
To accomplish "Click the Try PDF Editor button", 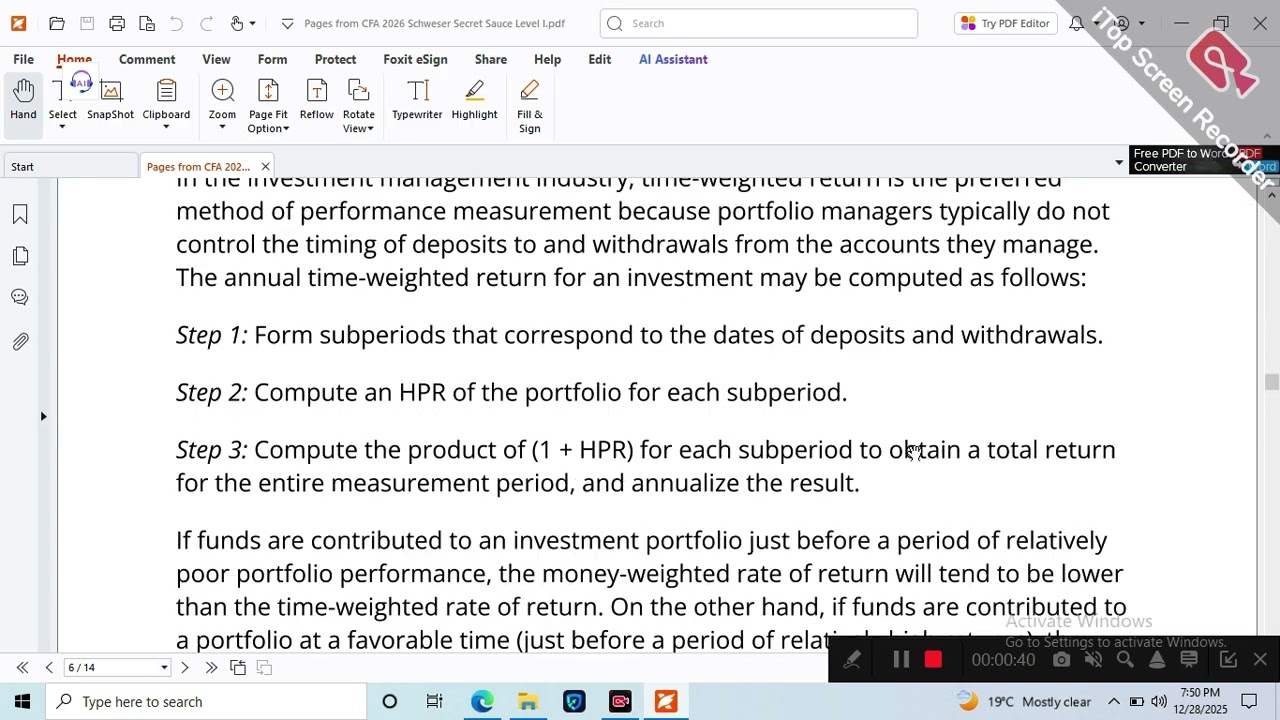I will (x=1005, y=23).
